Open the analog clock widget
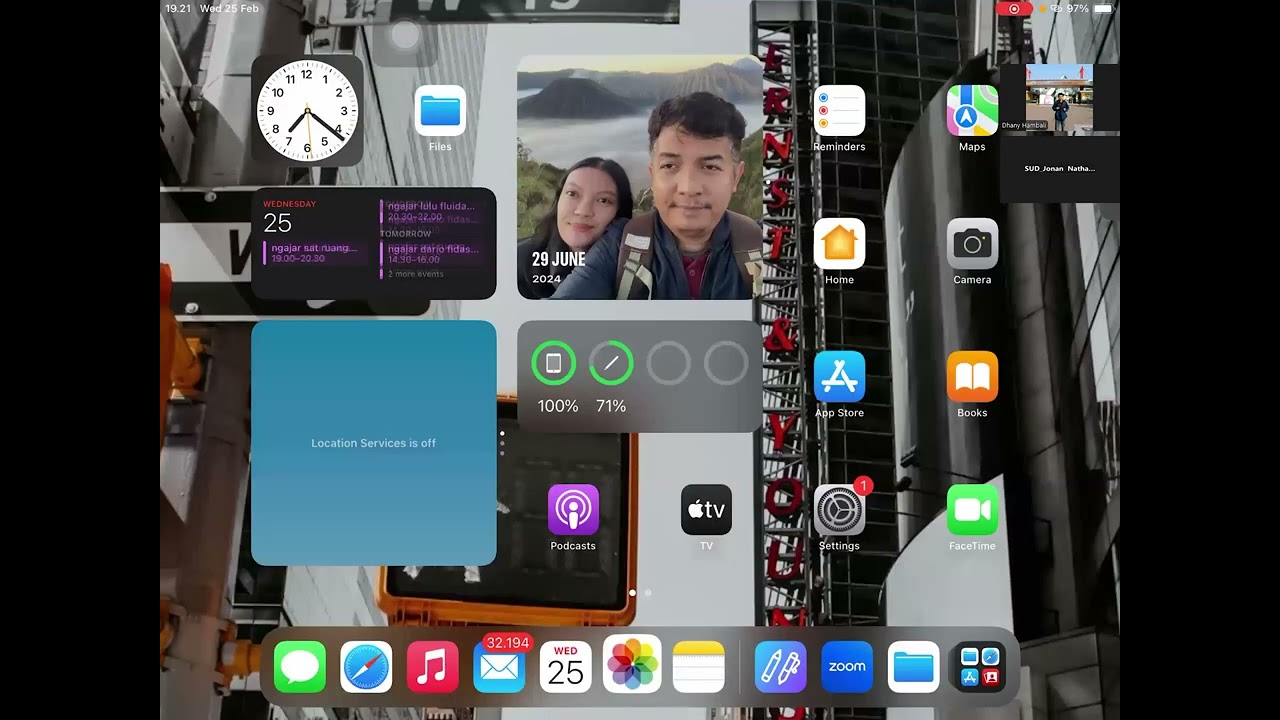 307,110
